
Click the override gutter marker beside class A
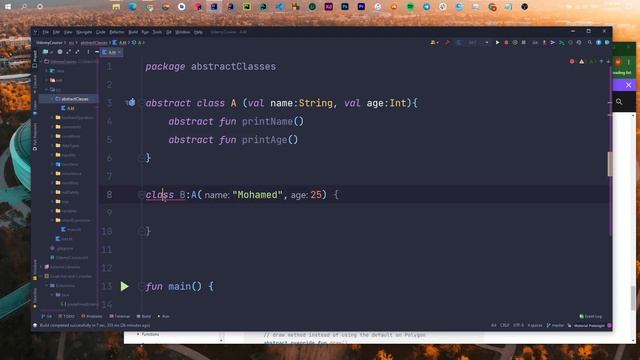[131, 102]
